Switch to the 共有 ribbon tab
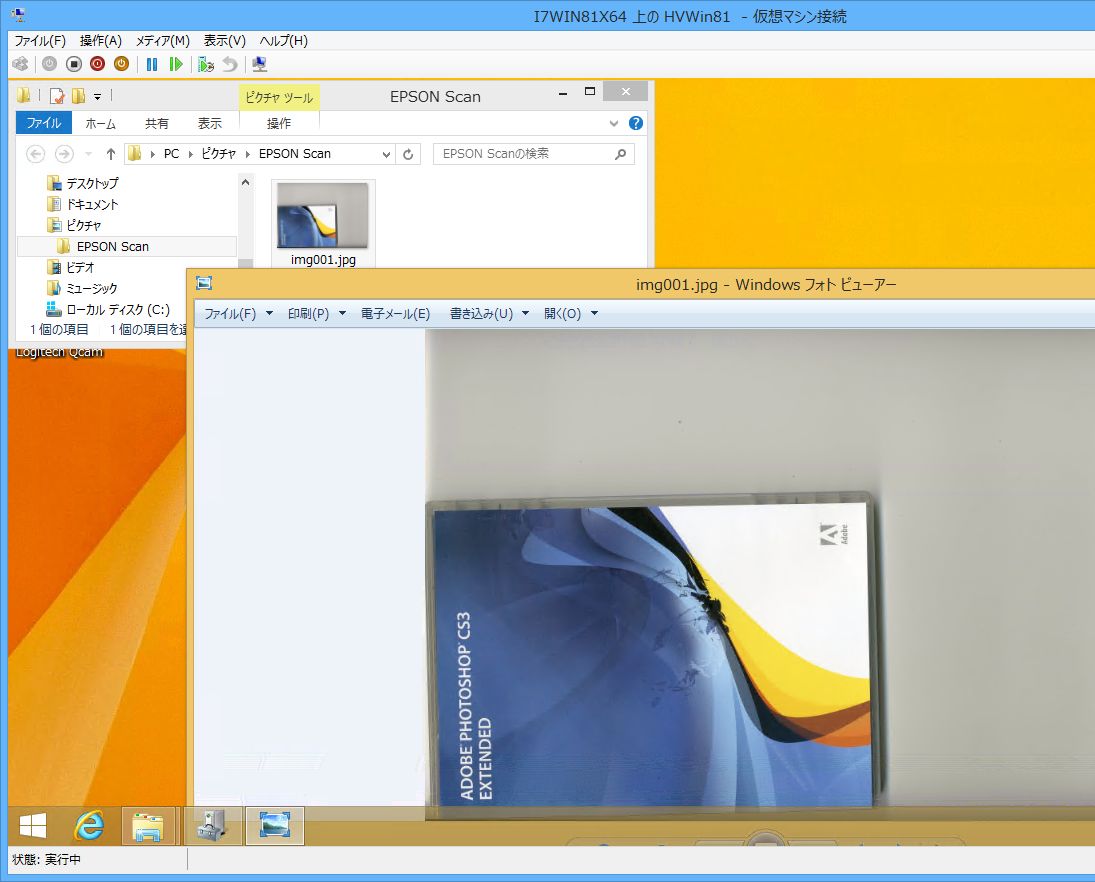1095x882 pixels. click(156, 124)
